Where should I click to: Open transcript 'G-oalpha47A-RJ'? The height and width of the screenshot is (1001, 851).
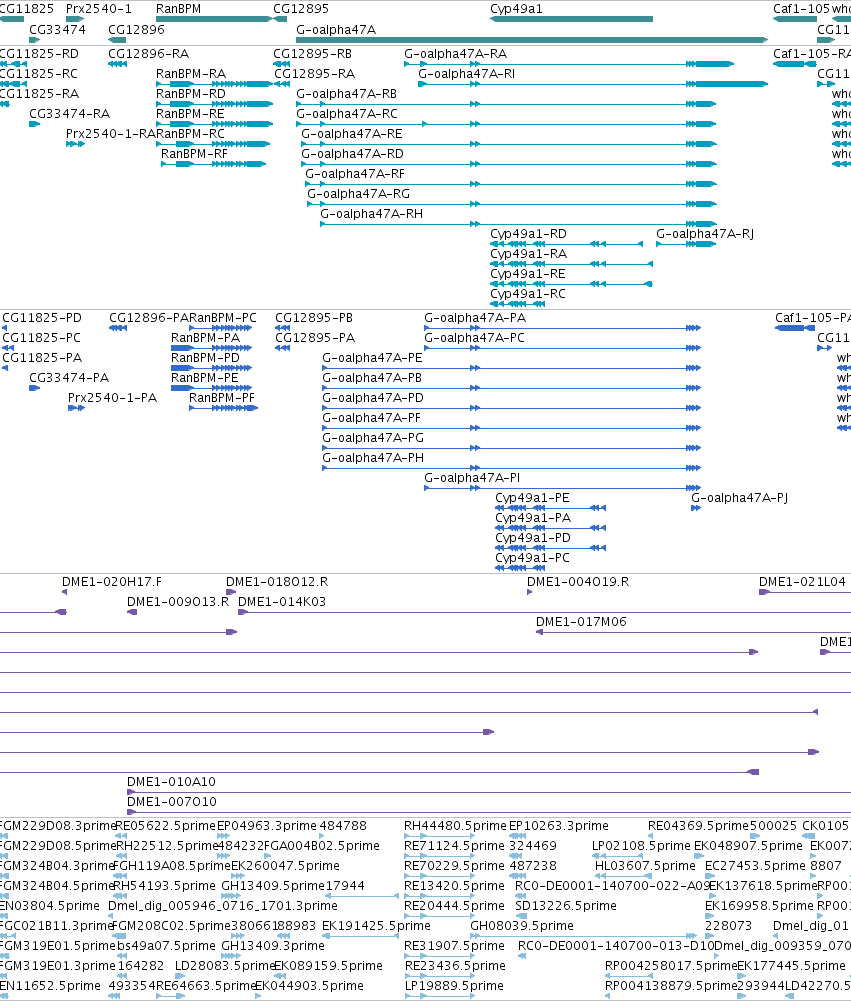tap(705, 234)
